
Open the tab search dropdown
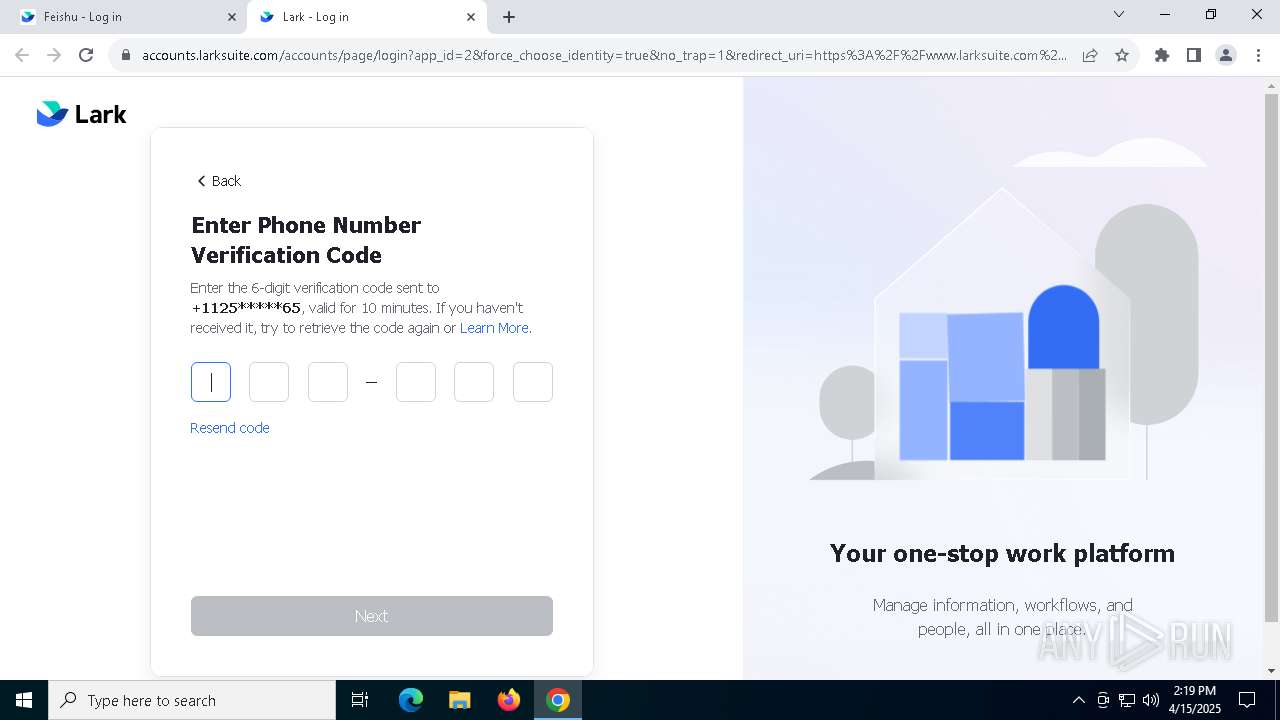[x=1119, y=15]
